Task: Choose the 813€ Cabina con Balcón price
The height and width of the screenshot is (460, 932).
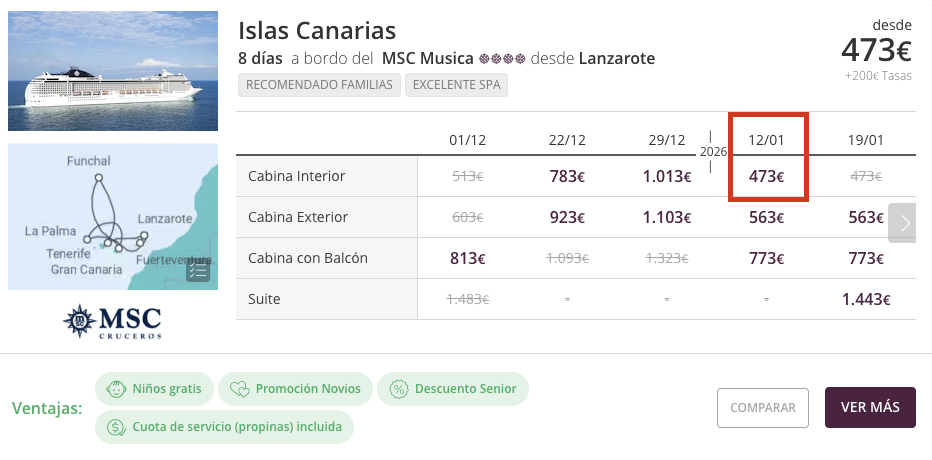Action: pyautogui.click(x=467, y=259)
